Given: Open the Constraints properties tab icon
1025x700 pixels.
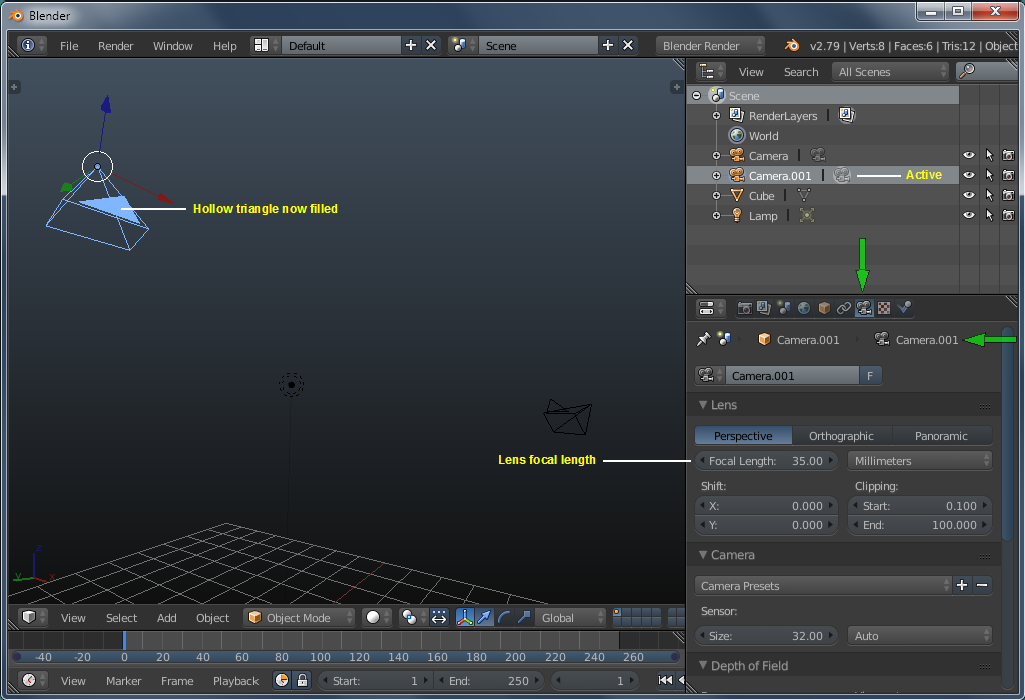Looking at the screenshot, I should 844,308.
